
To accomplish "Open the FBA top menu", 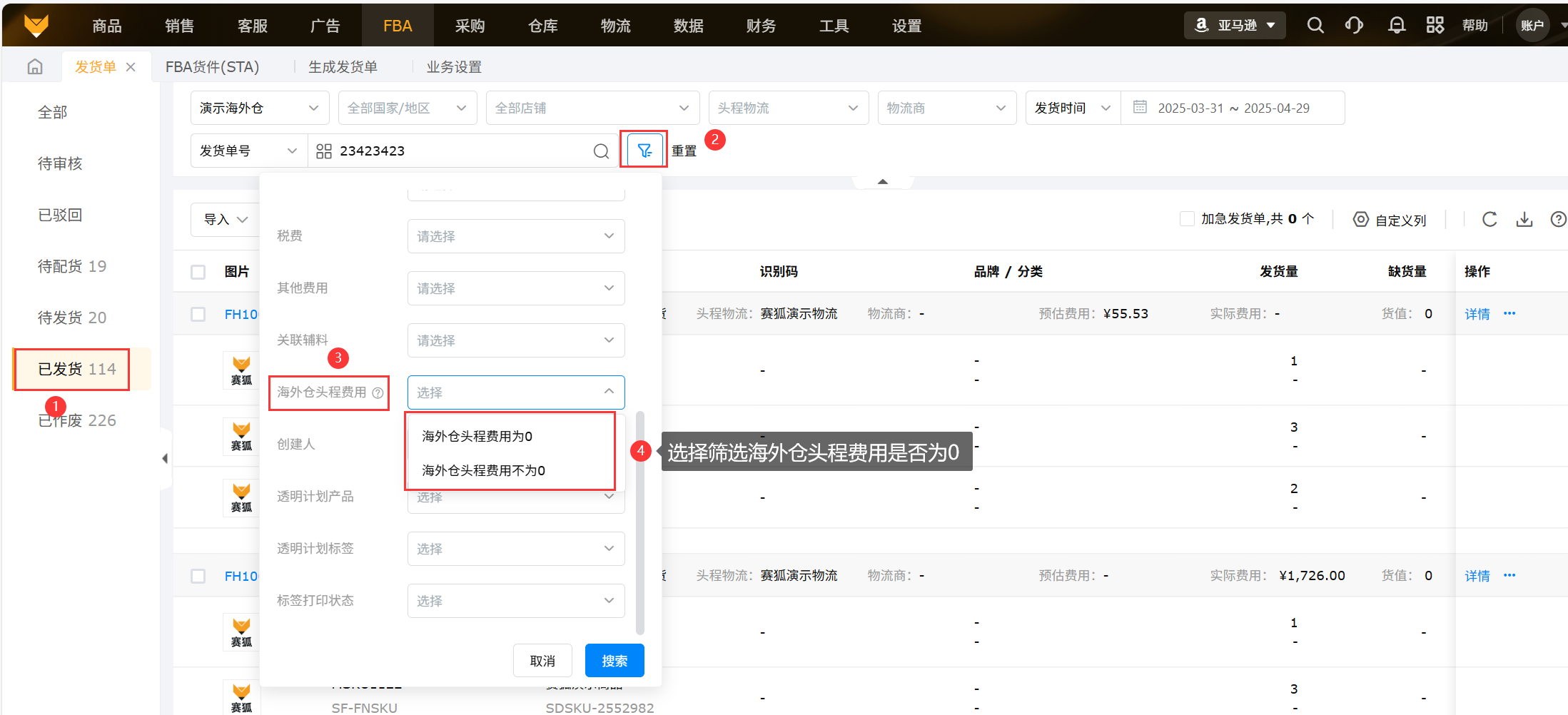I will click(397, 26).
